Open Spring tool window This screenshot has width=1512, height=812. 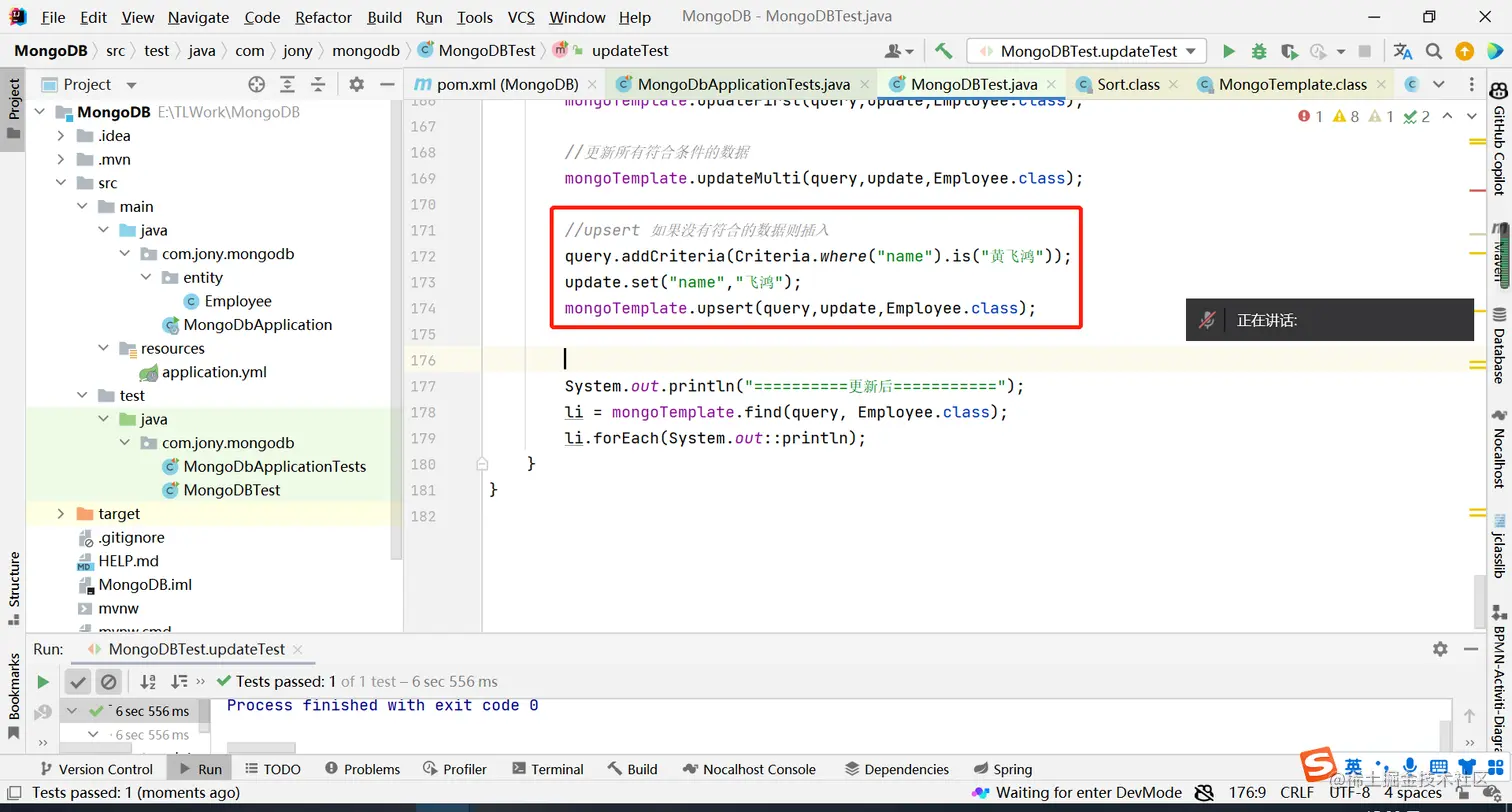click(1002, 769)
